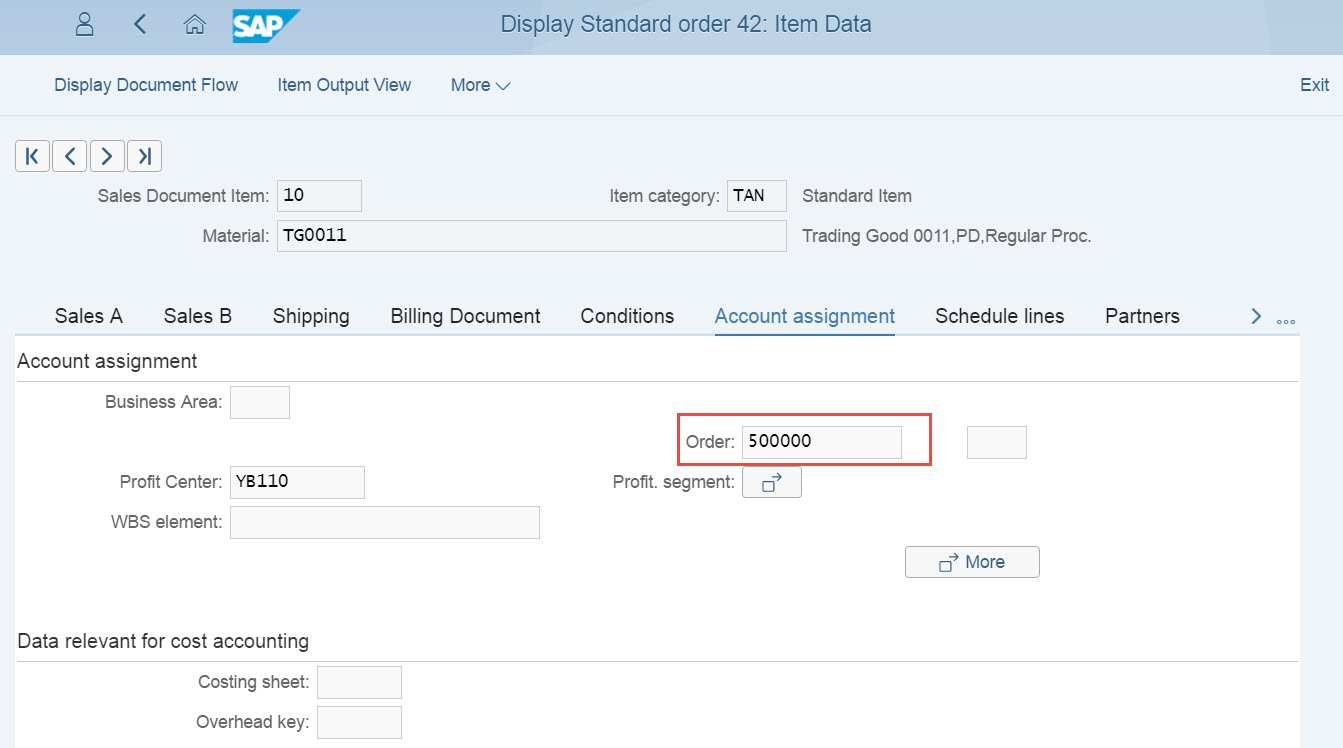The image size is (1343, 748).
Task: Switch to the Conditions tab
Action: (627, 316)
